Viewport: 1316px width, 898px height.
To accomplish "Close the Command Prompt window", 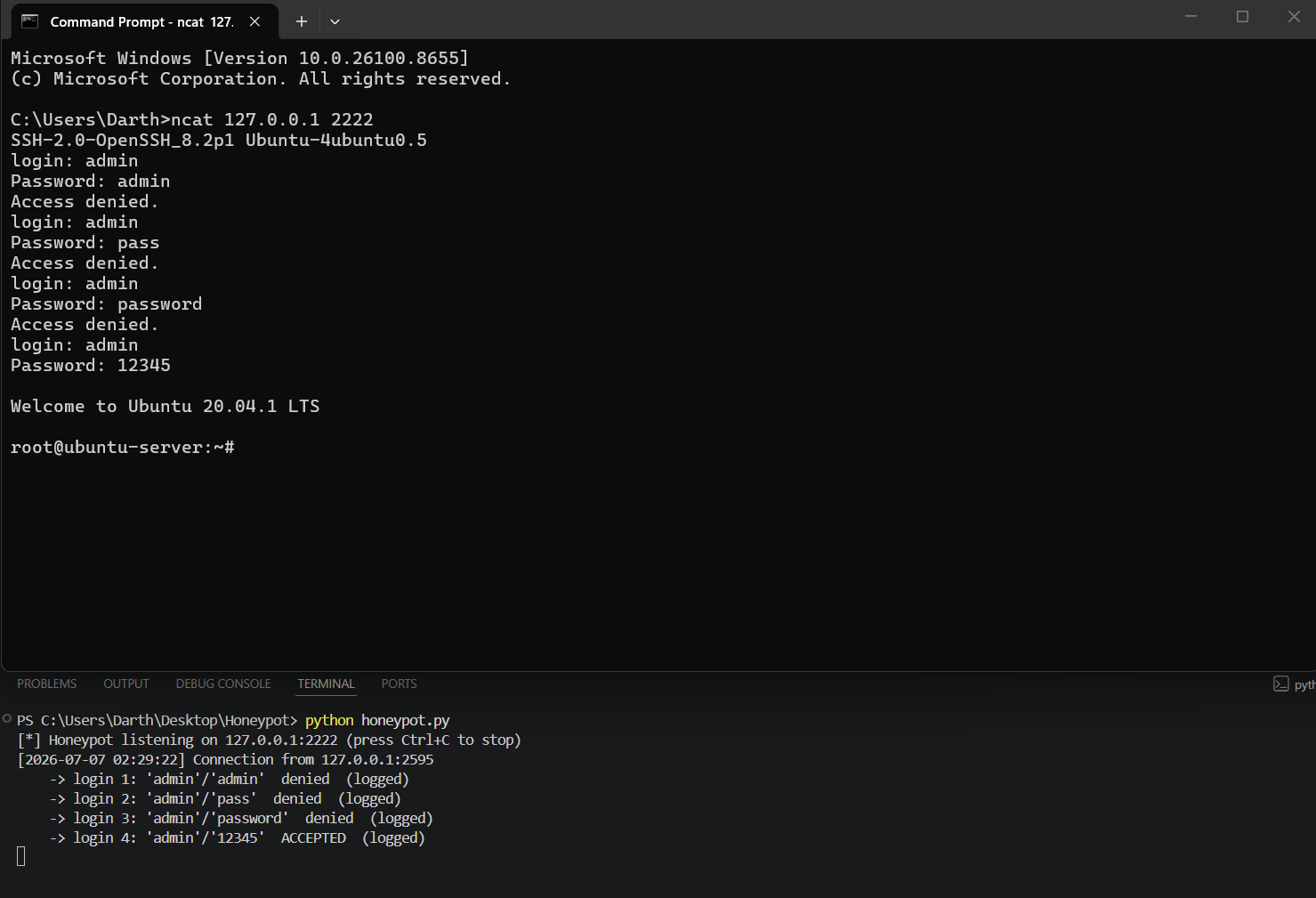I will [1294, 17].
